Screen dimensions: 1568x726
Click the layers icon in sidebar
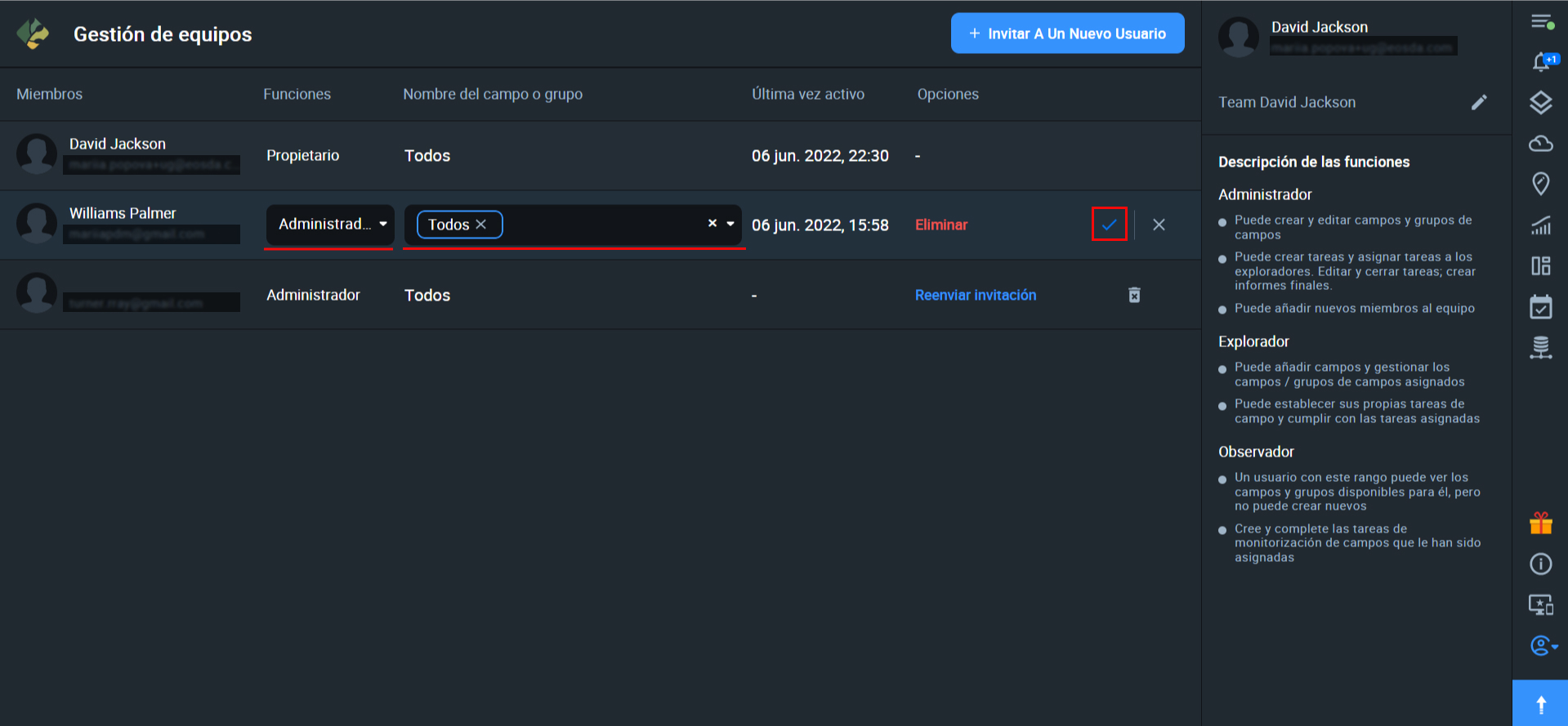[x=1540, y=103]
